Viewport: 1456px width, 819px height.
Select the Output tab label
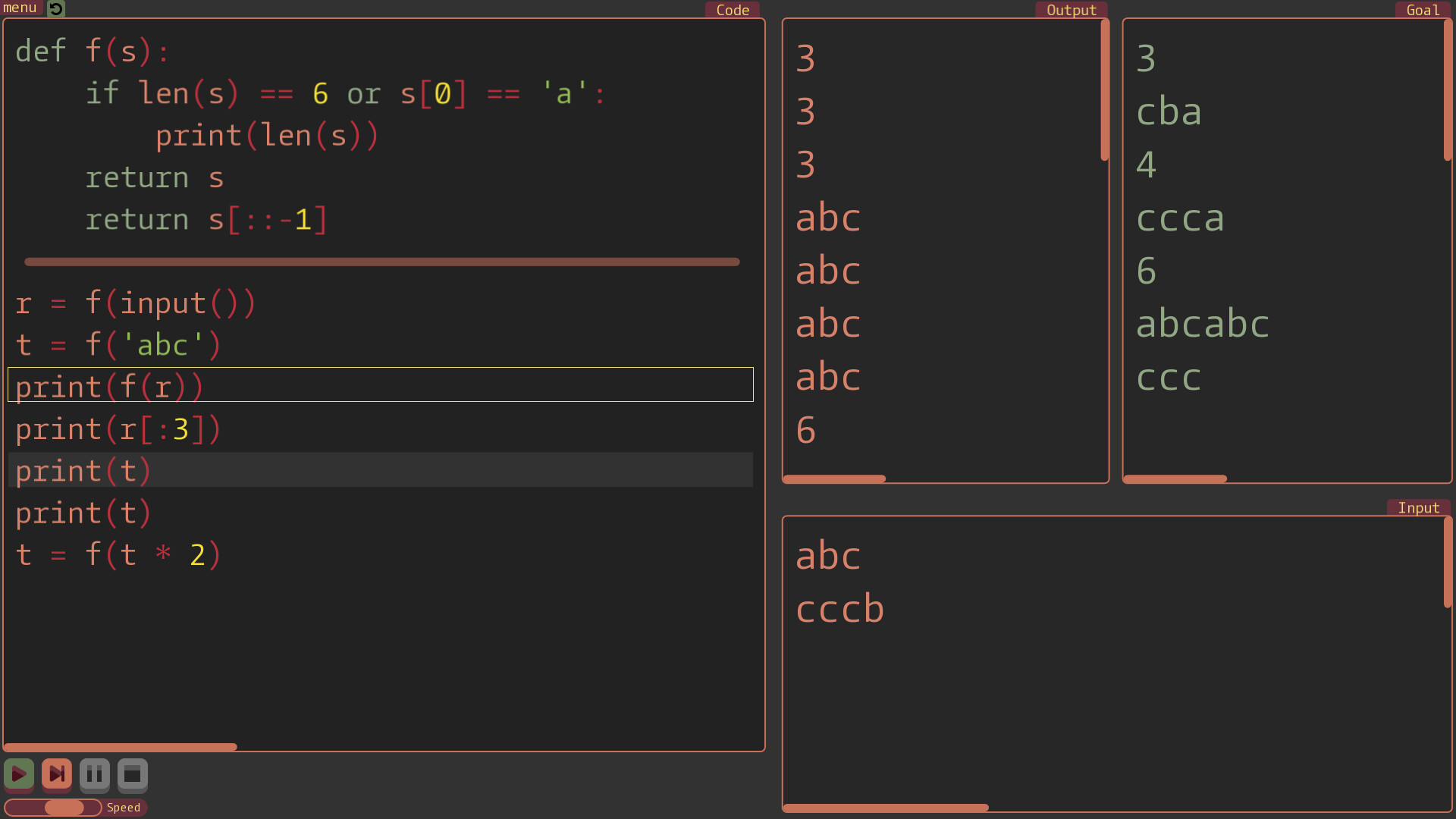click(x=1071, y=10)
